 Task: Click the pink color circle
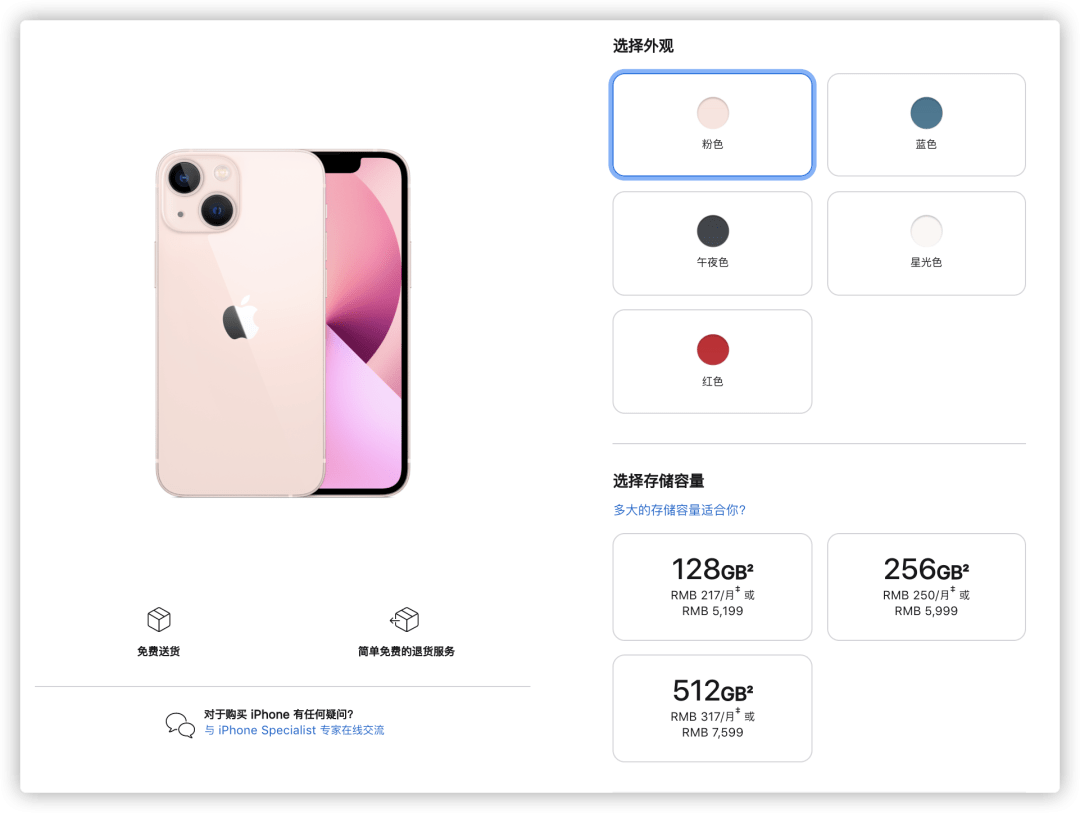pyautogui.click(x=712, y=113)
